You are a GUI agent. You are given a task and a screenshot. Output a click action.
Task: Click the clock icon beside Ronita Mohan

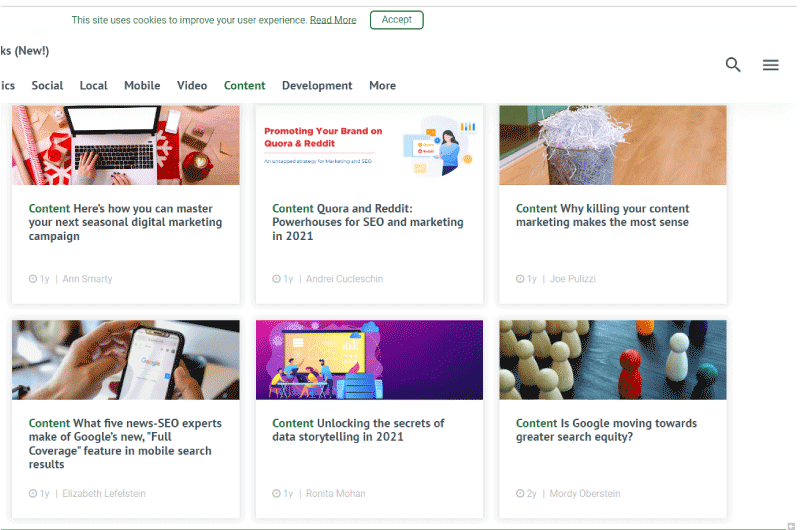click(x=276, y=494)
